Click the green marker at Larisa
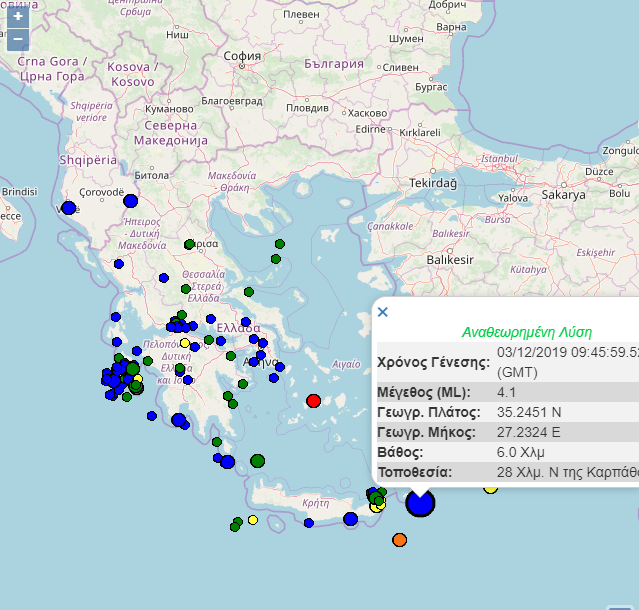Image resolution: width=639 pixels, height=610 pixels. pyautogui.click(x=189, y=244)
